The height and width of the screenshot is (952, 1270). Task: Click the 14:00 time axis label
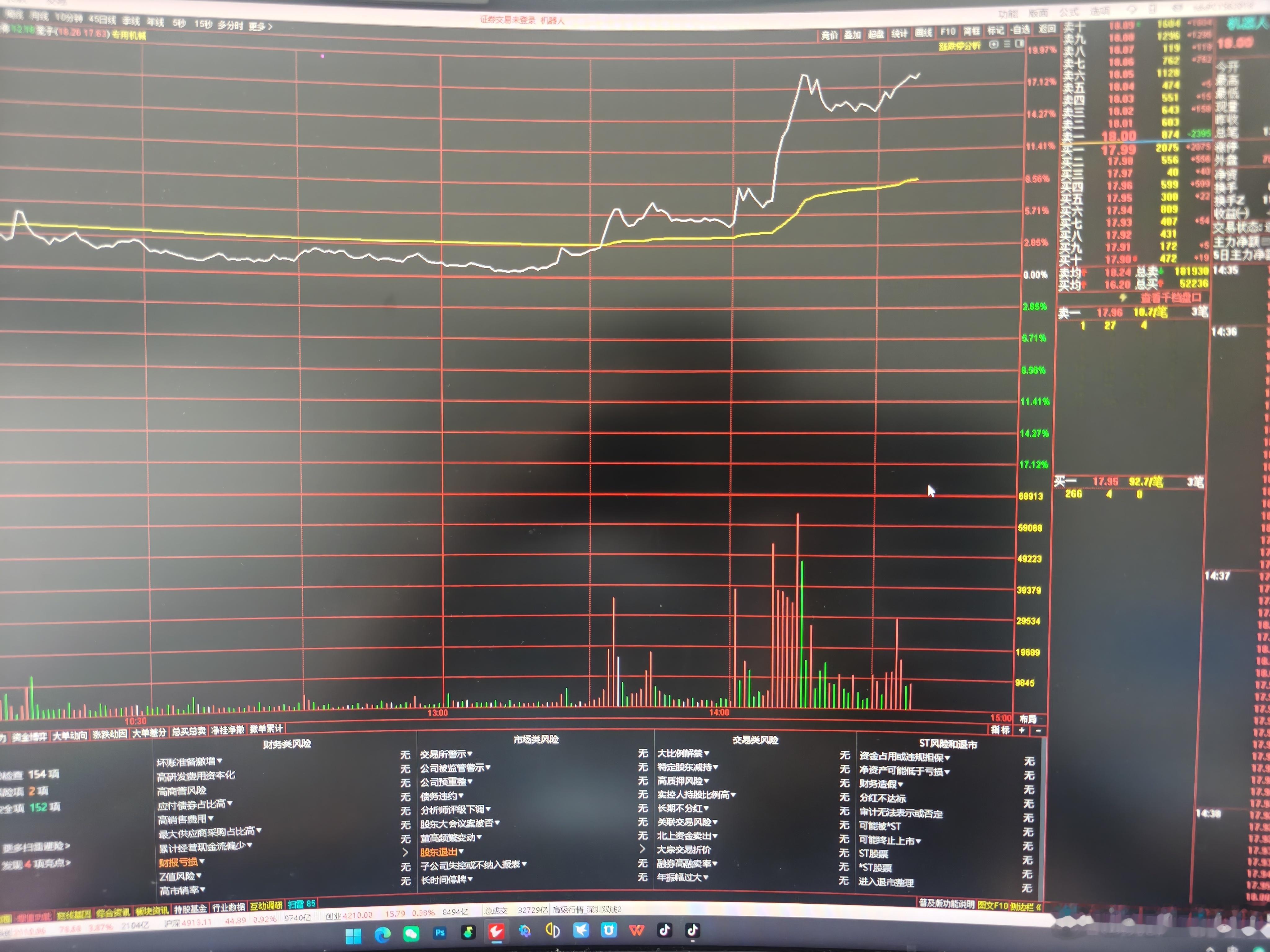pos(719,712)
